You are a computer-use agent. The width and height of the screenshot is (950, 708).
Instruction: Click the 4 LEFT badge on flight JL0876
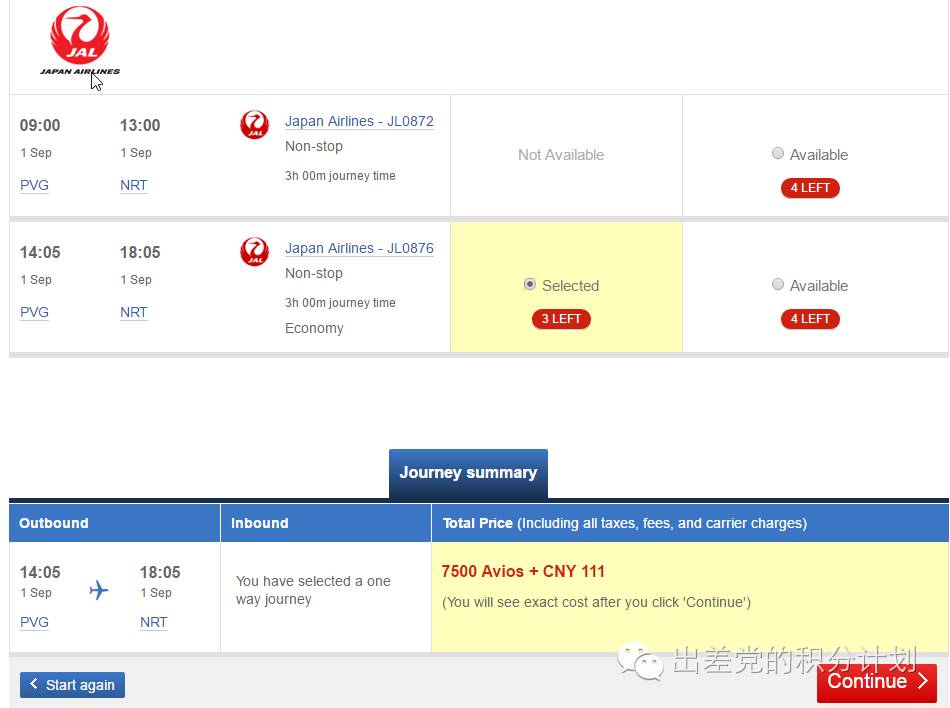click(810, 319)
